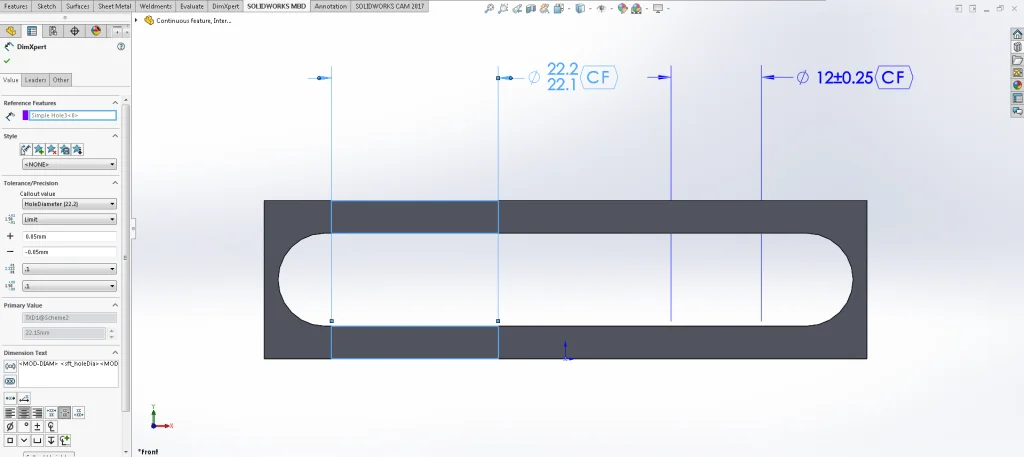Viewport: 1024px width, 457px height.
Task: Open the DisplayManager color sphere tab icon
Action: click(x=96, y=31)
